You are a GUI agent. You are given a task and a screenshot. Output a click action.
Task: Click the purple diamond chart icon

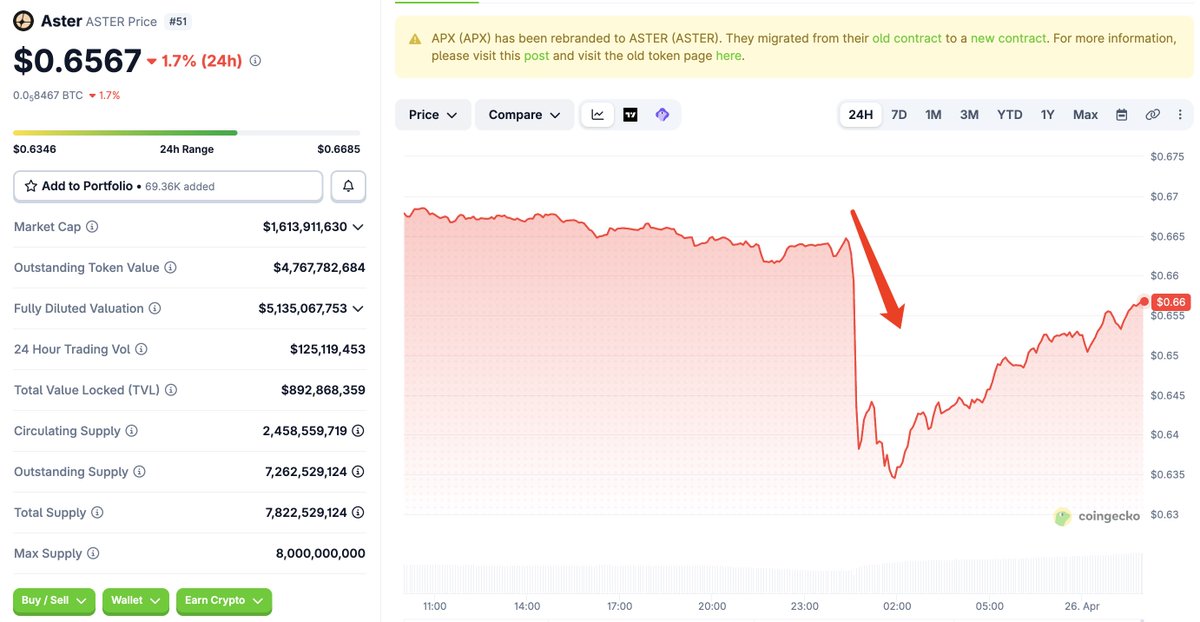(662, 115)
